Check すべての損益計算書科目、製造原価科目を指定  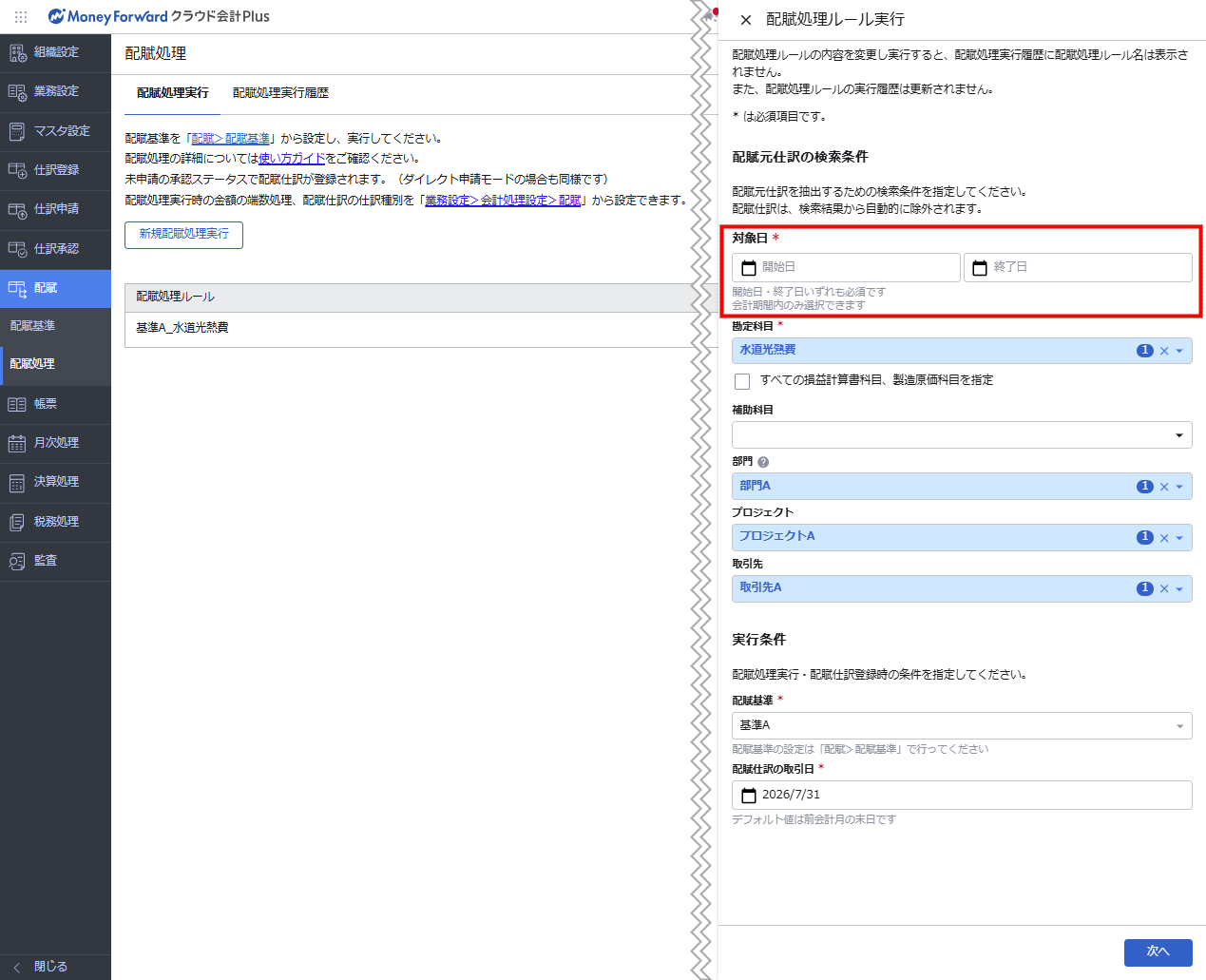click(x=742, y=381)
